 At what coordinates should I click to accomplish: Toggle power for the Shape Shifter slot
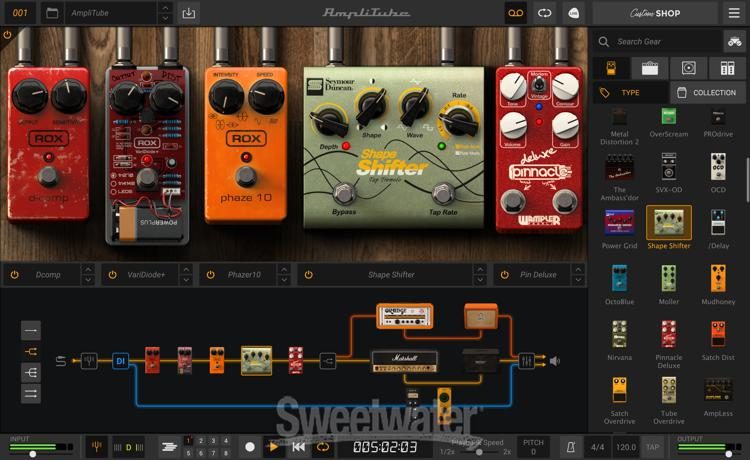[x=309, y=274]
